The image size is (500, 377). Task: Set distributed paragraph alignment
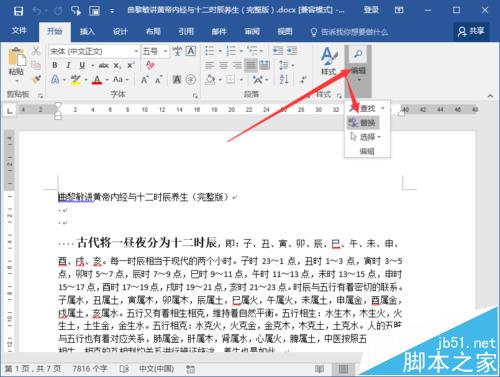click(x=265, y=65)
